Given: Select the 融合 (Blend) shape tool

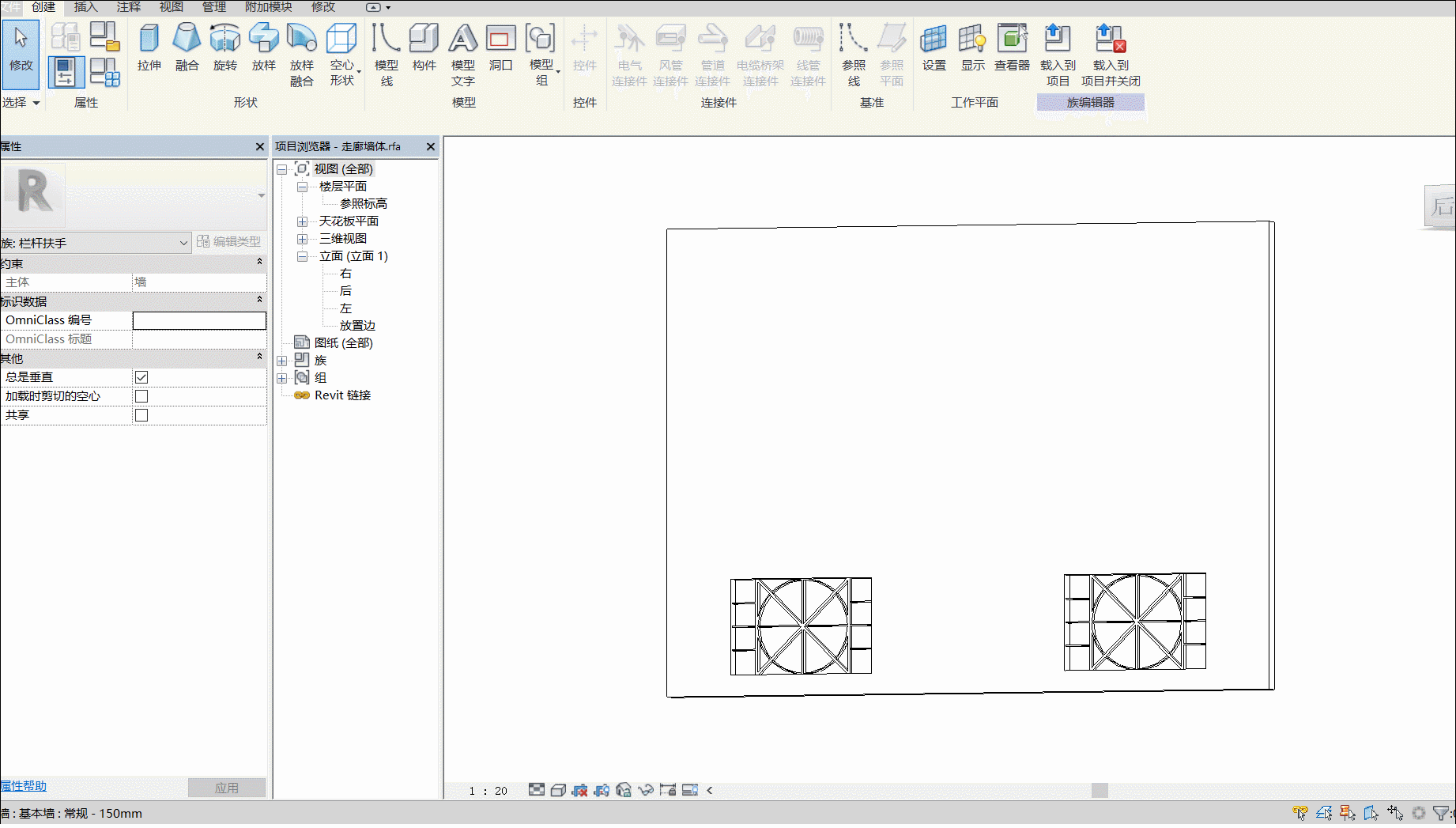Looking at the screenshot, I should pos(187,48).
